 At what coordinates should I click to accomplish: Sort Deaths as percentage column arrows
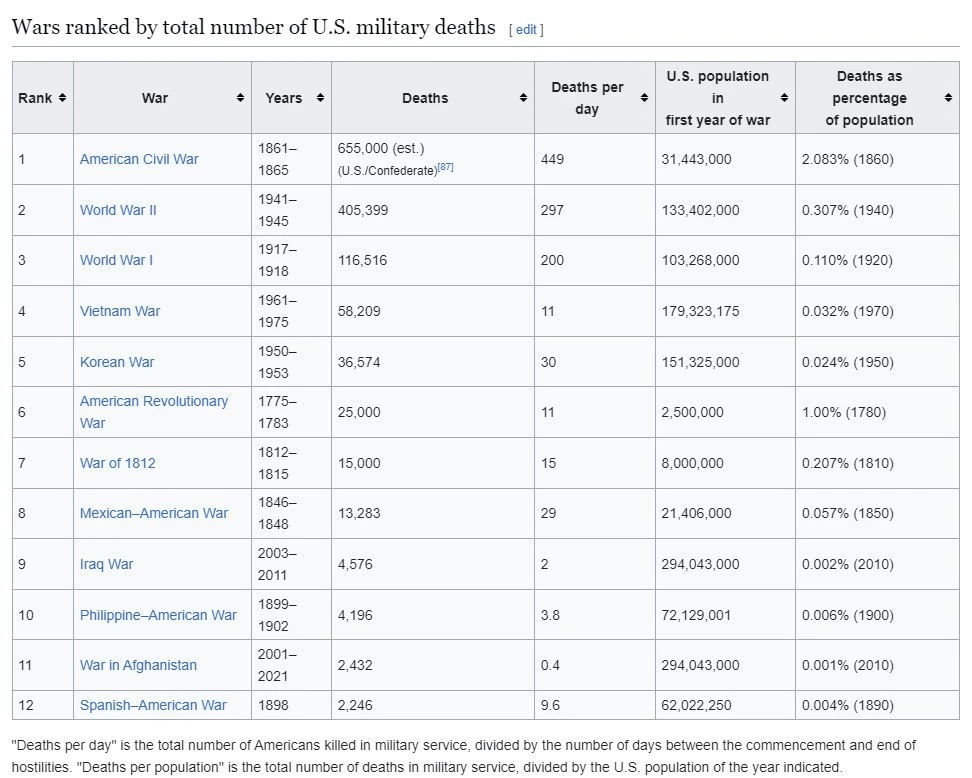[948, 98]
